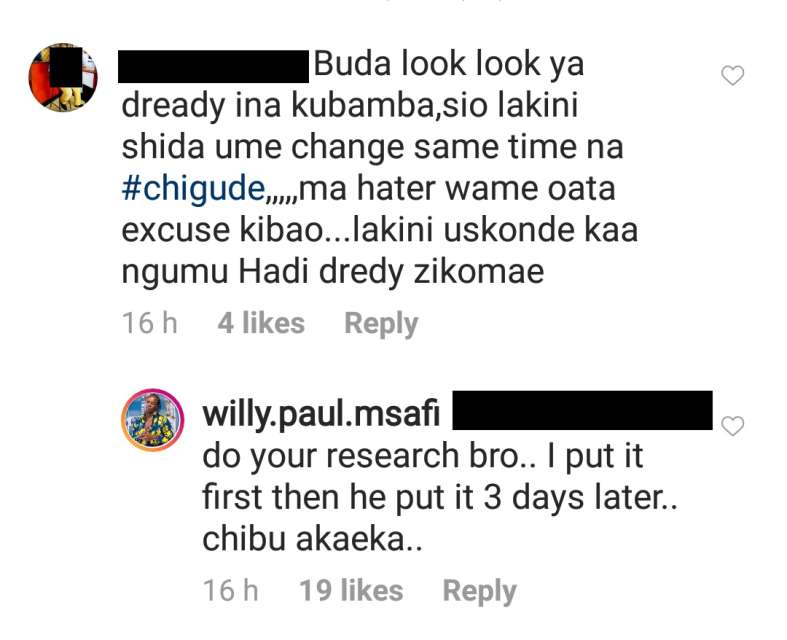Click 'first then he put it 3 days later' line
787x640 pixels.
click(x=439, y=498)
